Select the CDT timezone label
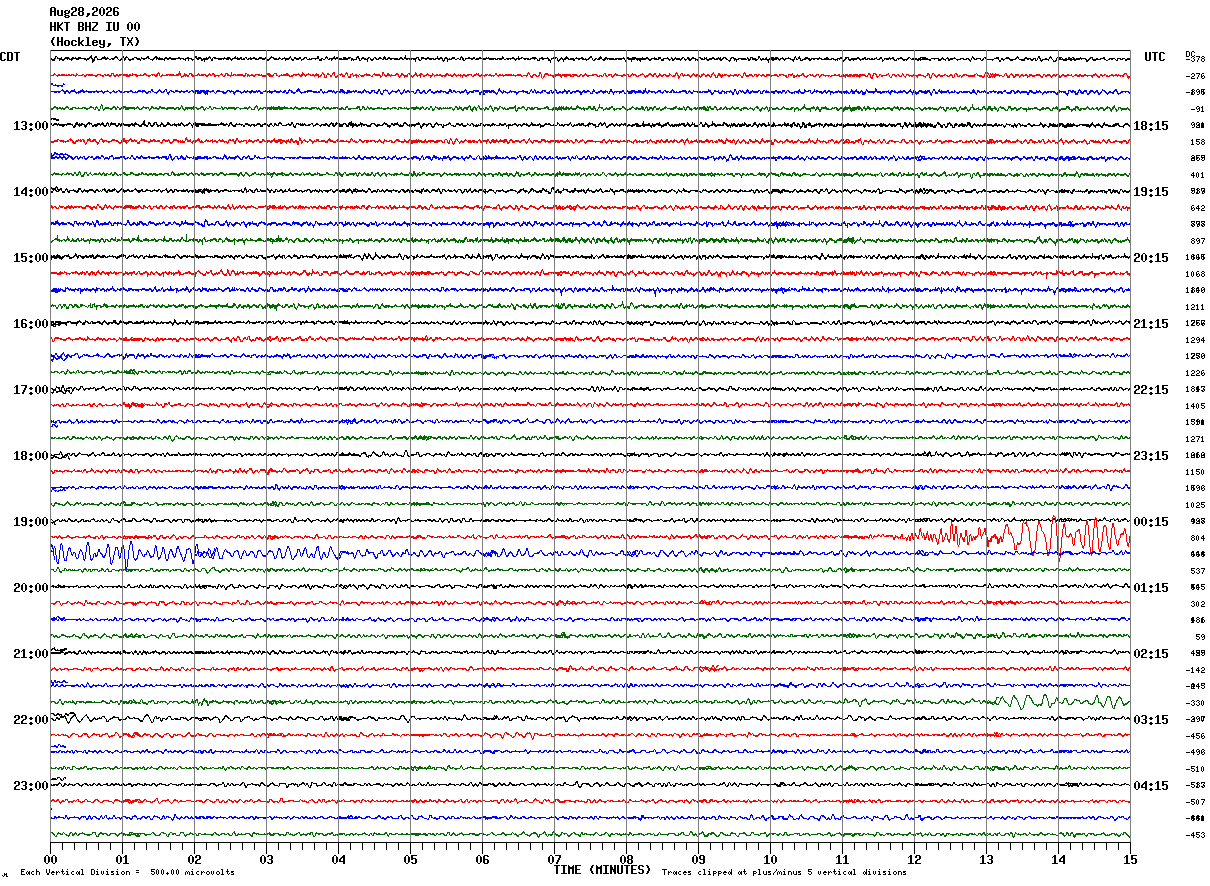This screenshot has width=1210, height=886. (x=10, y=57)
